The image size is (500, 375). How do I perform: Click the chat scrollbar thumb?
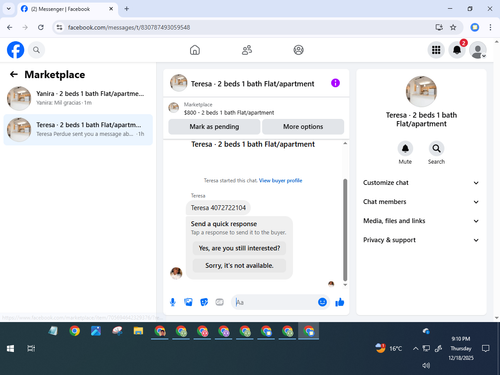tap(345, 230)
